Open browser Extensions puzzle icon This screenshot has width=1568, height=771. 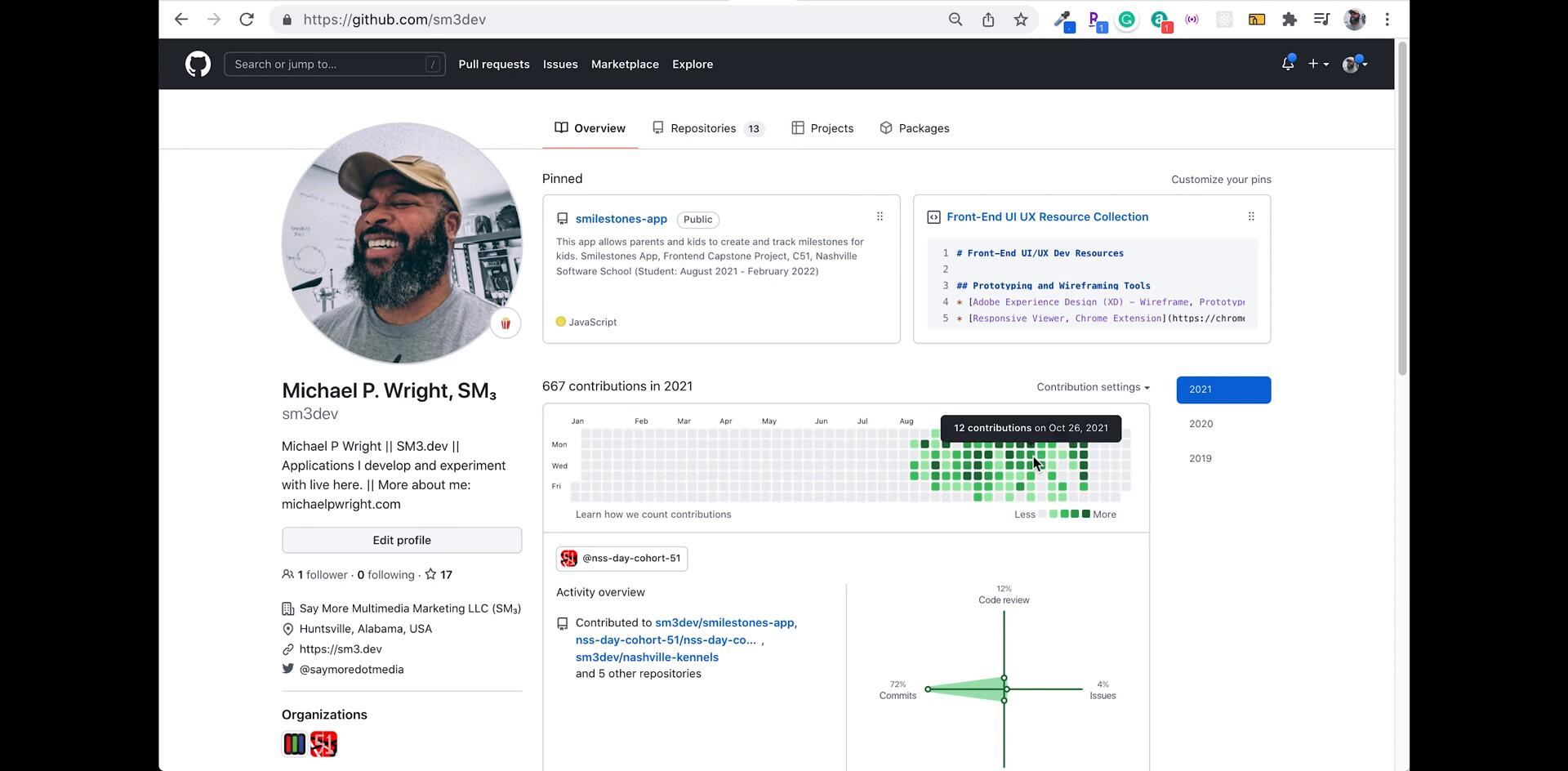pos(1289,20)
